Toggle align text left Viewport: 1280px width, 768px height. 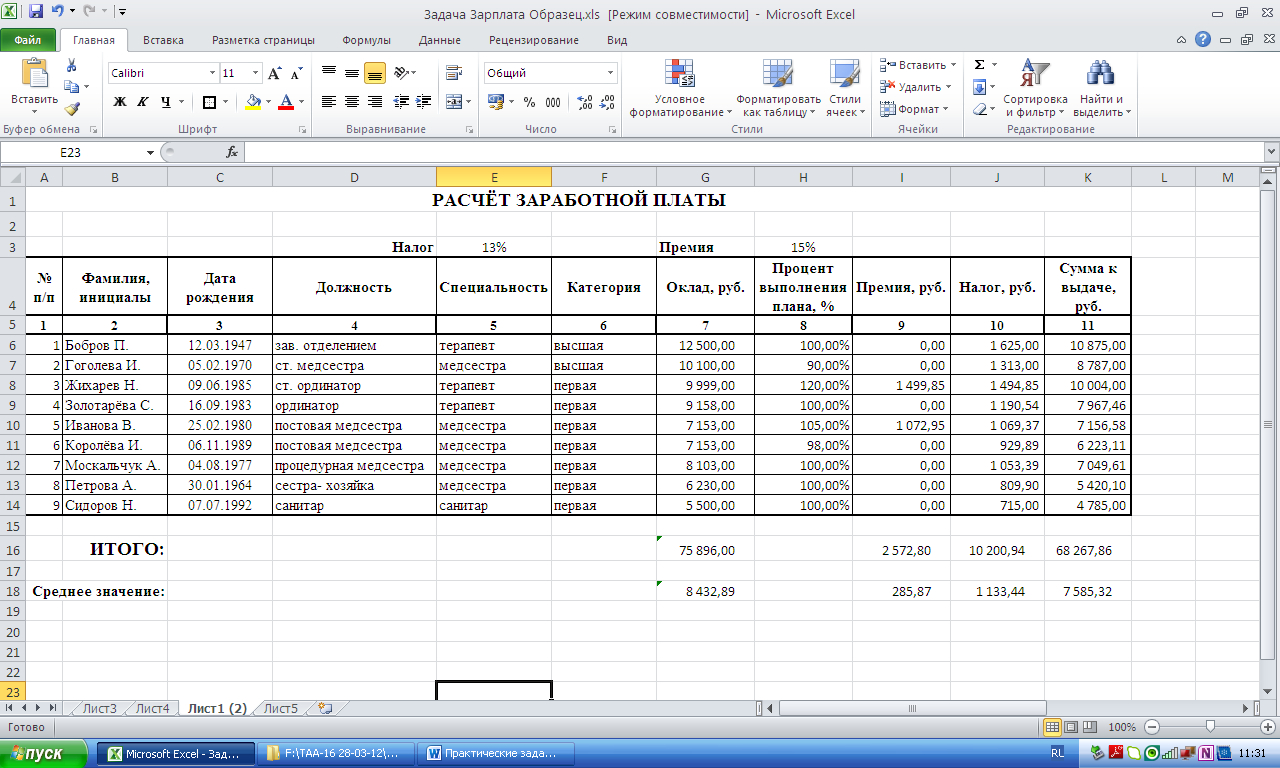(329, 101)
